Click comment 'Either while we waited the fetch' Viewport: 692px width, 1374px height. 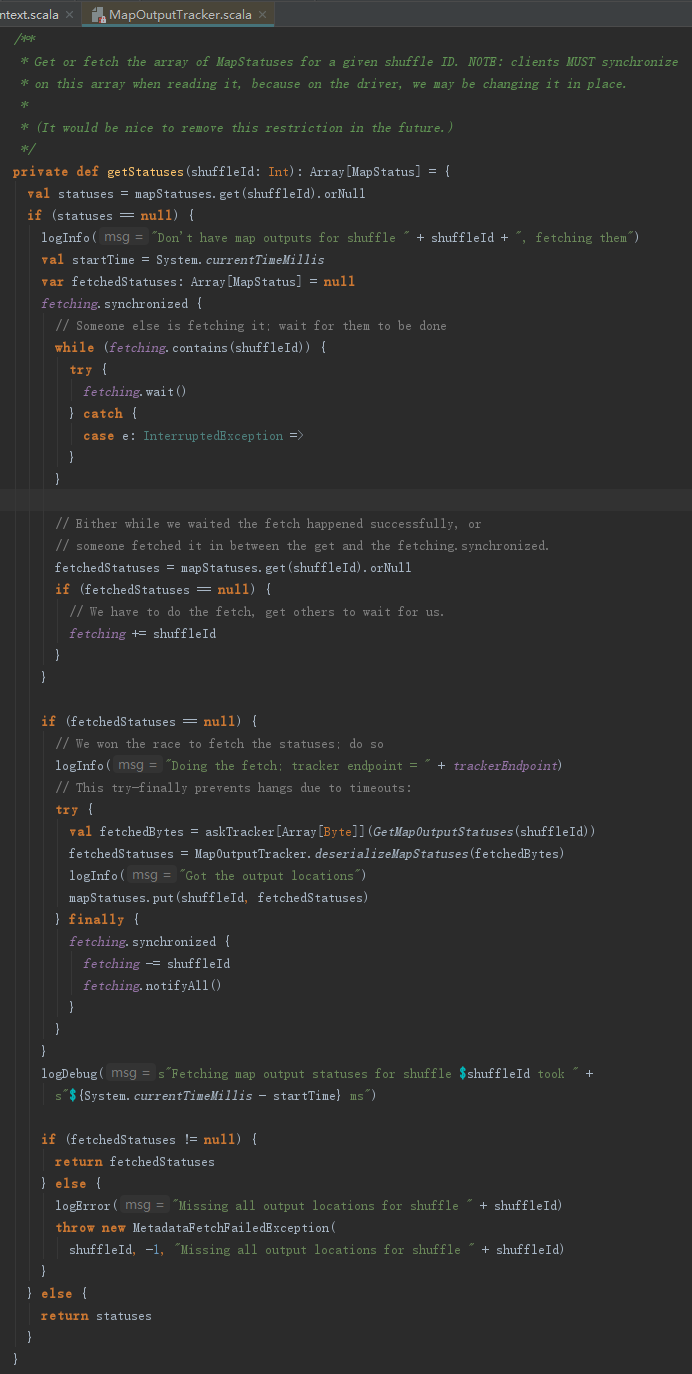point(268,524)
